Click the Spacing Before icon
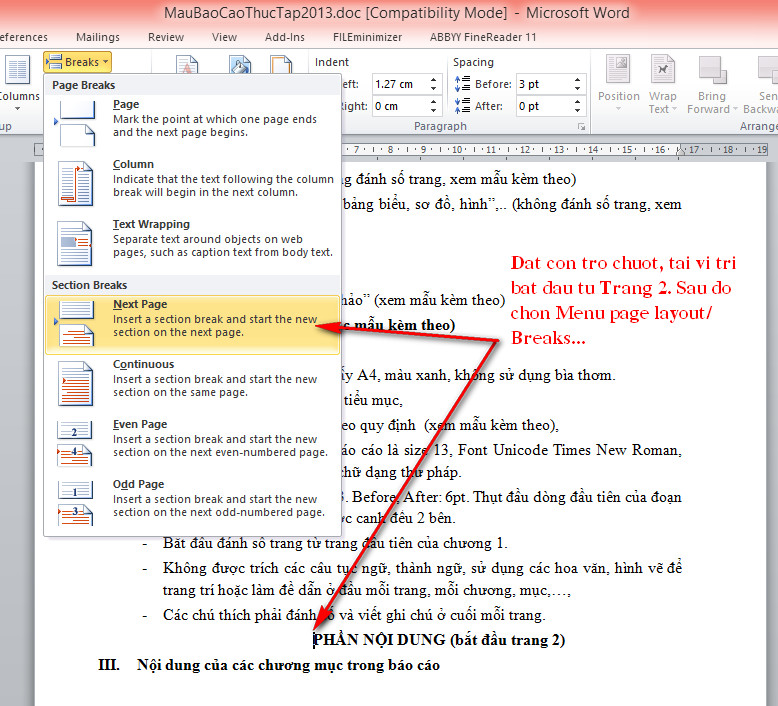 pos(462,84)
